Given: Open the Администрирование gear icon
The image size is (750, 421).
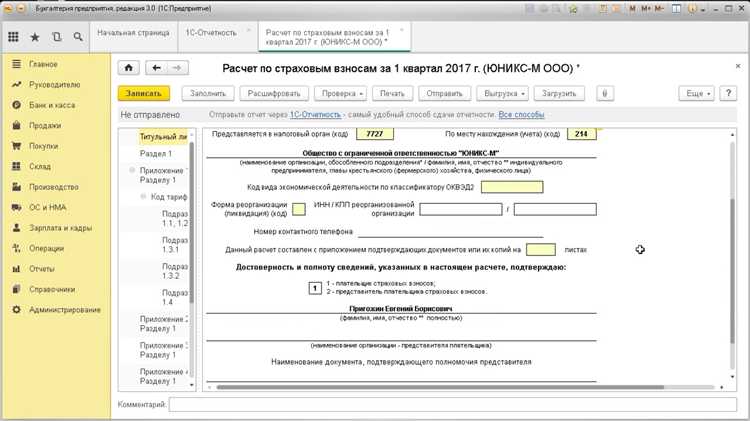Looking at the screenshot, I should 16,310.
